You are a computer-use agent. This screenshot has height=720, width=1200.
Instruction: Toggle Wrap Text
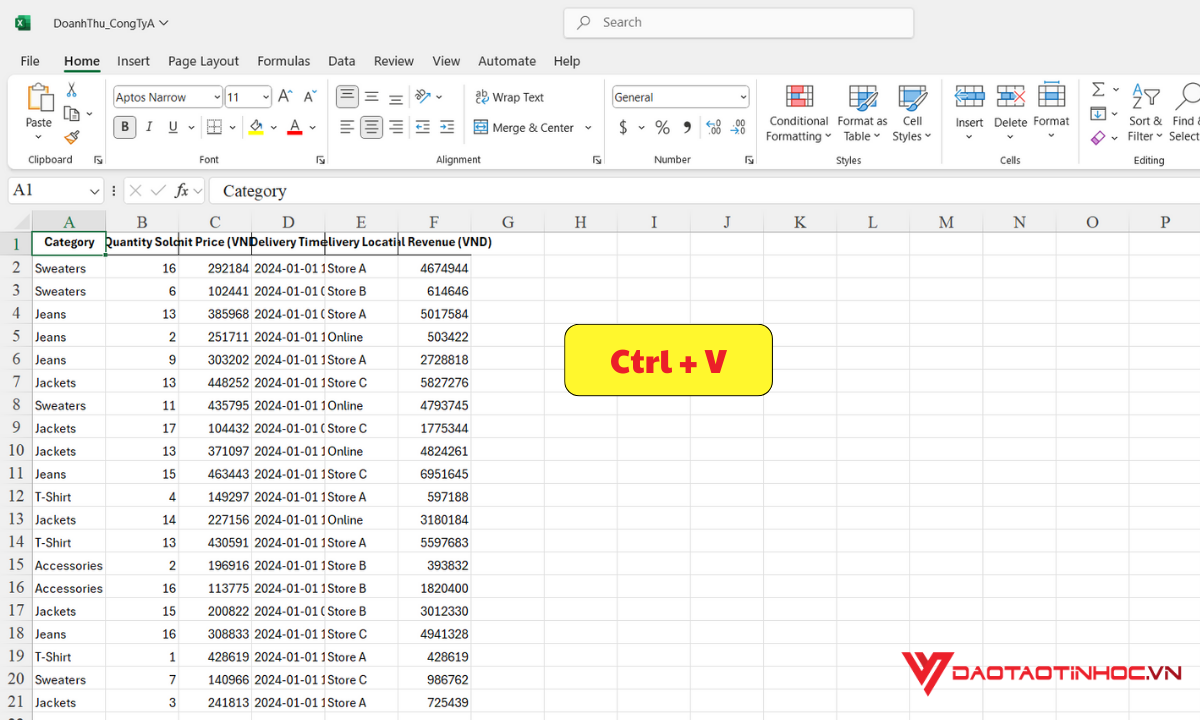[x=509, y=97]
